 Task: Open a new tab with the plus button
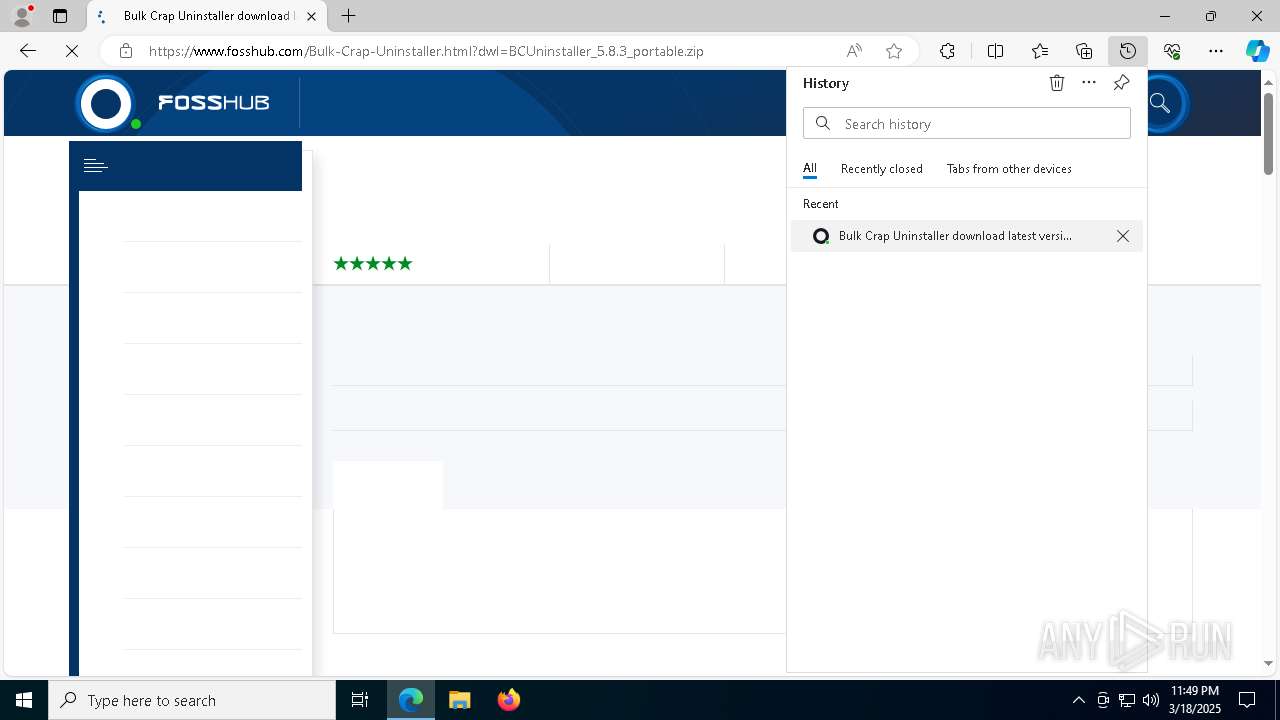click(x=348, y=16)
